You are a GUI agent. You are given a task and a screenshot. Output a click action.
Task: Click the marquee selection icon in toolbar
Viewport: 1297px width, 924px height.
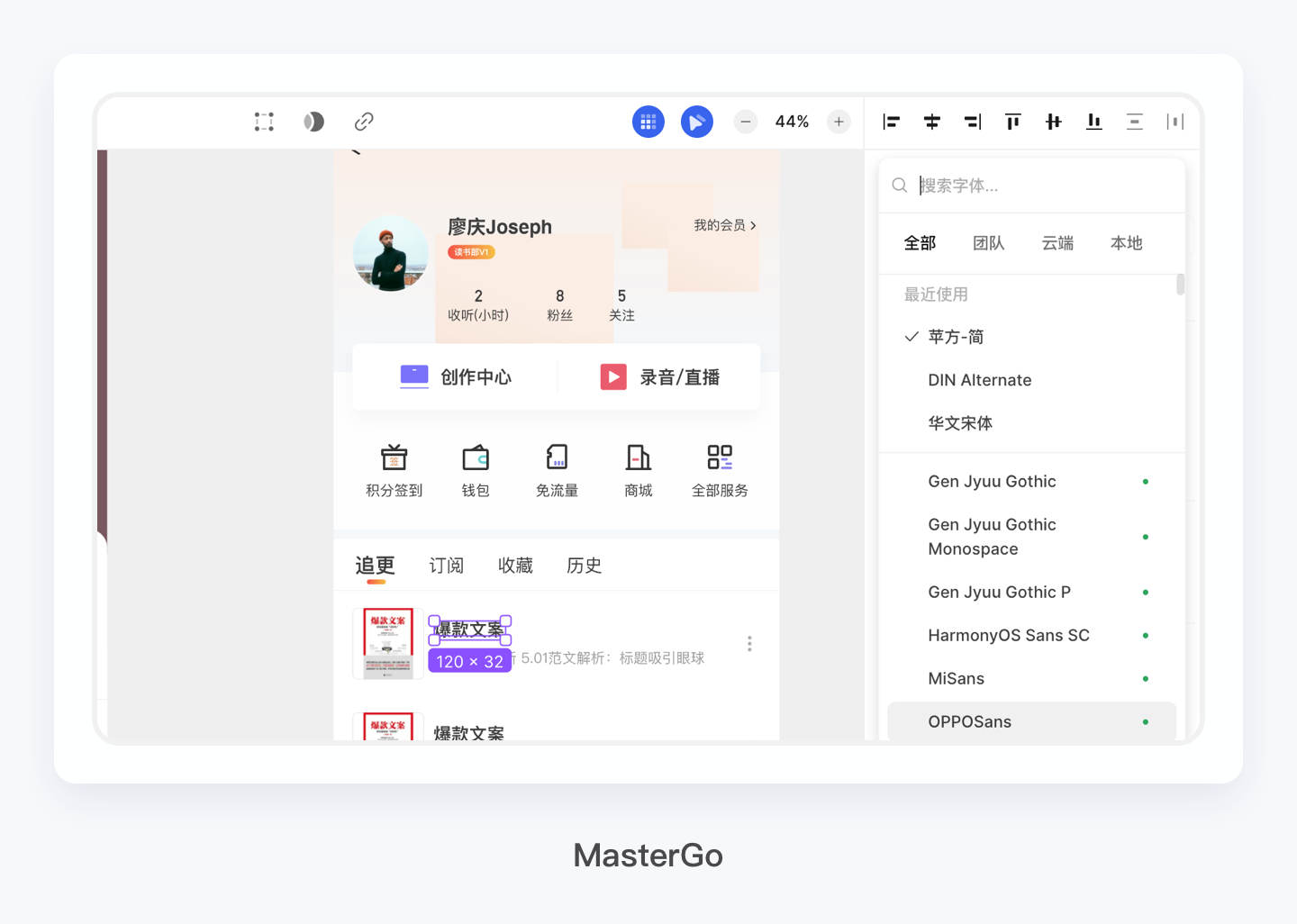click(264, 122)
